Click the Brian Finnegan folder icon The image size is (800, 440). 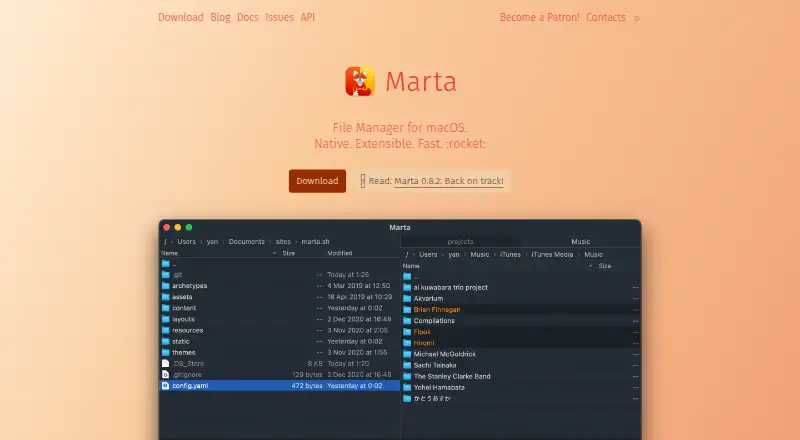tap(407, 310)
